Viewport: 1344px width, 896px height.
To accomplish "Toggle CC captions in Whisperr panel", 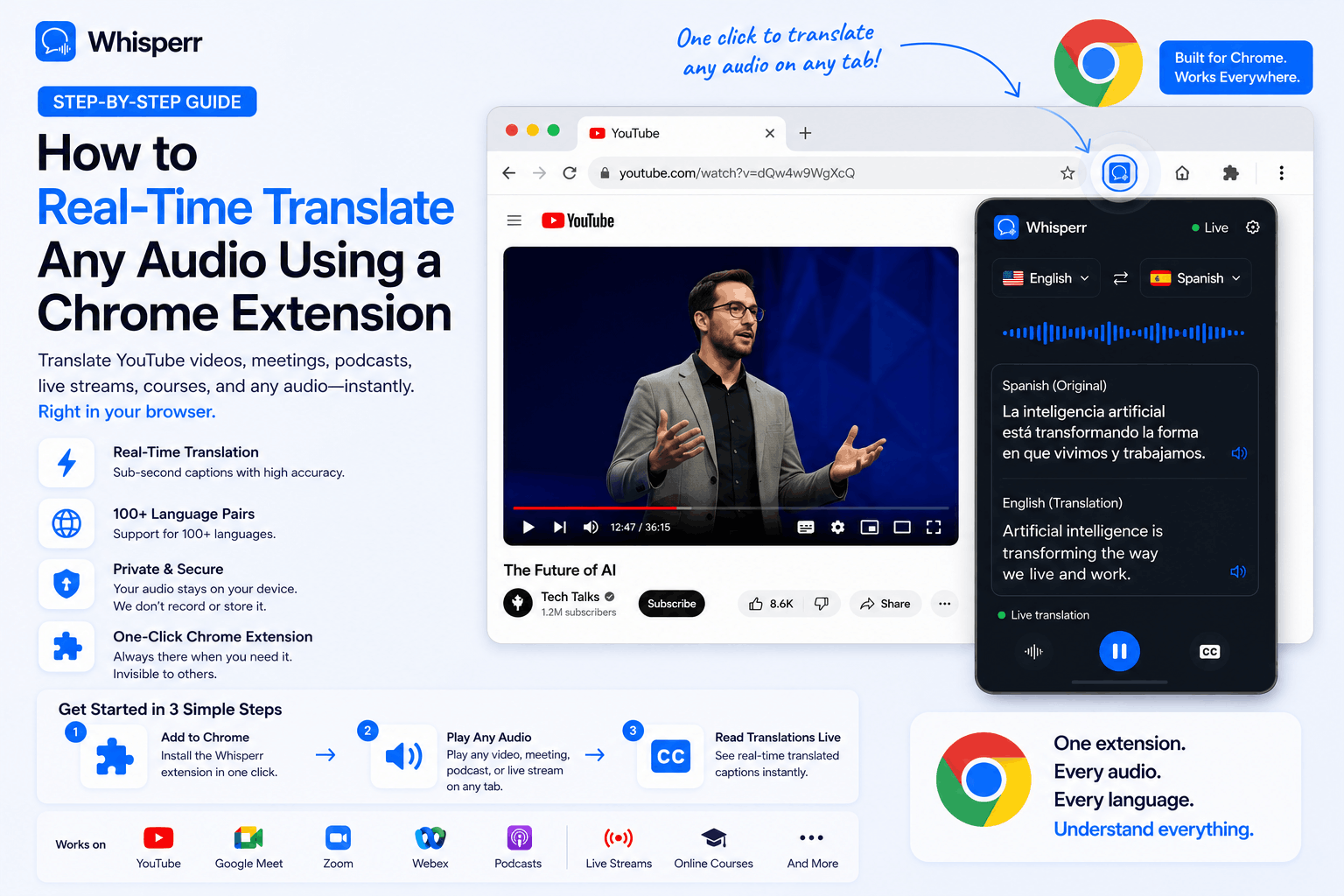I will coord(1209,652).
